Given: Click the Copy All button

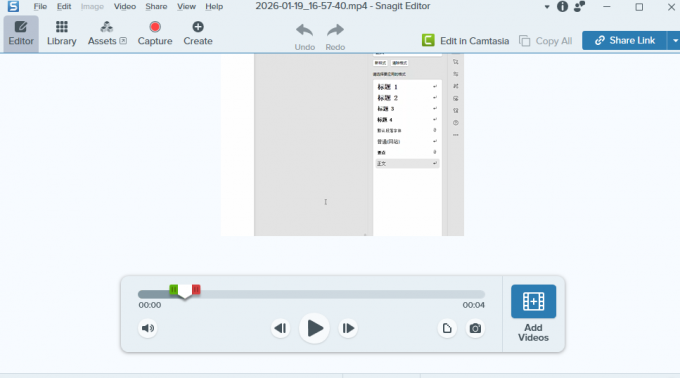Looking at the screenshot, I should pos(546,41).
